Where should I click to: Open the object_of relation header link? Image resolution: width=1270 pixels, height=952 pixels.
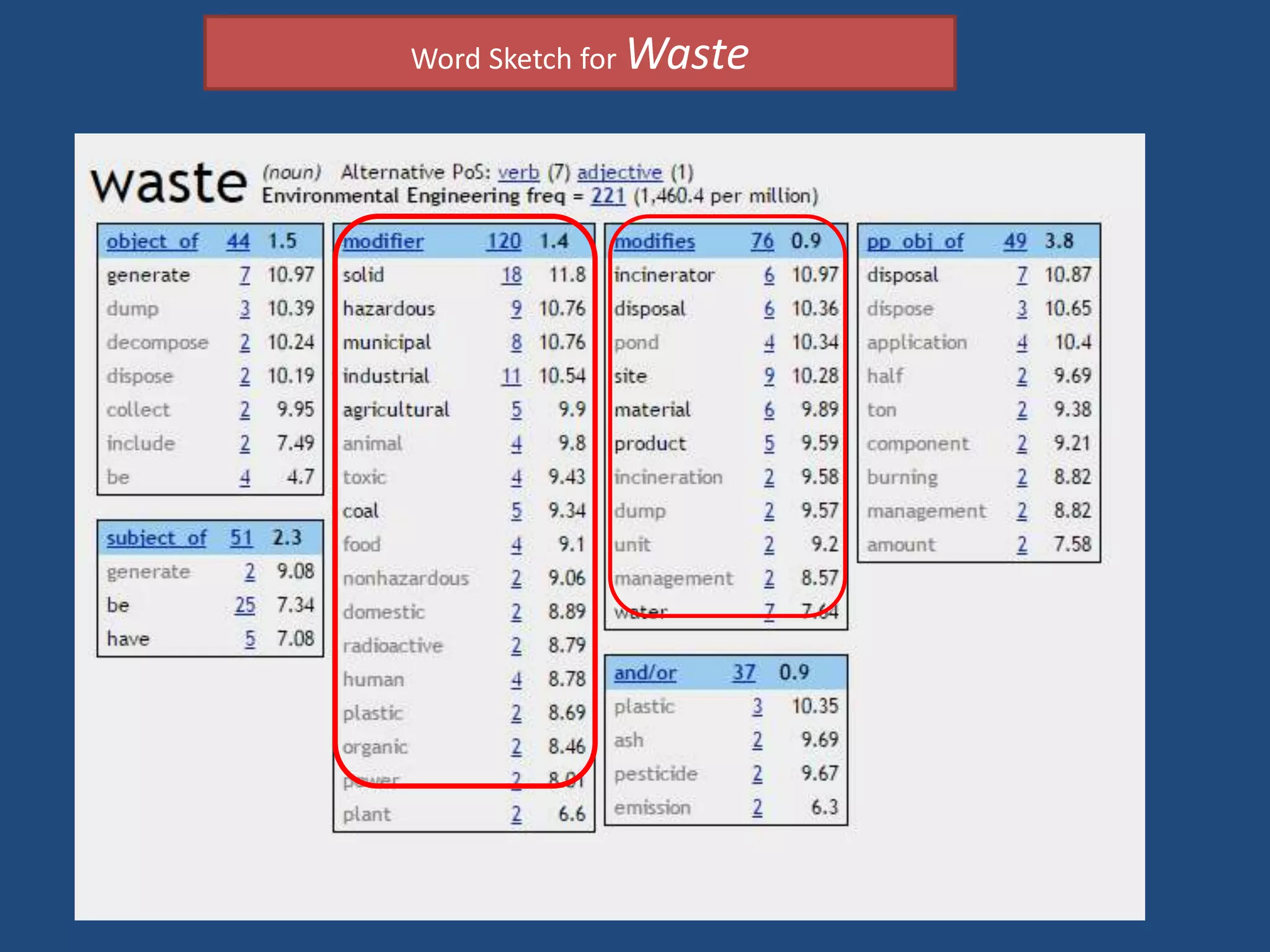(153, 241)
